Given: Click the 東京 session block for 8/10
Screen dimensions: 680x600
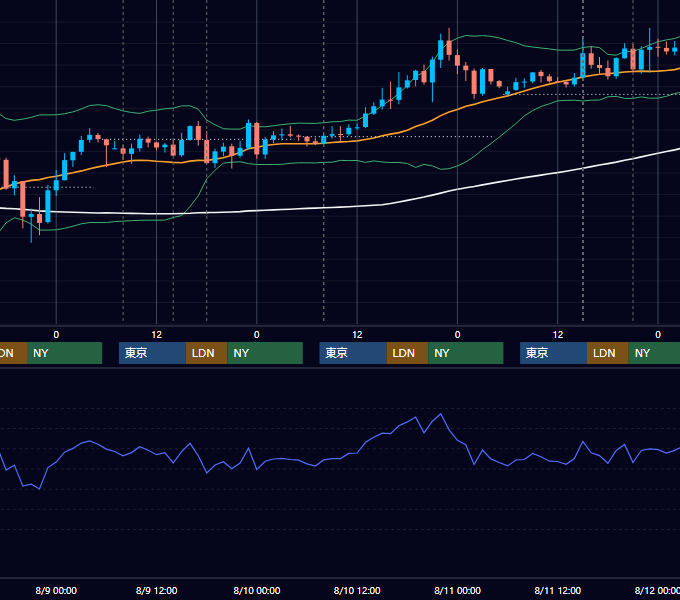Looking at the screenshot, I should point(353,353).
